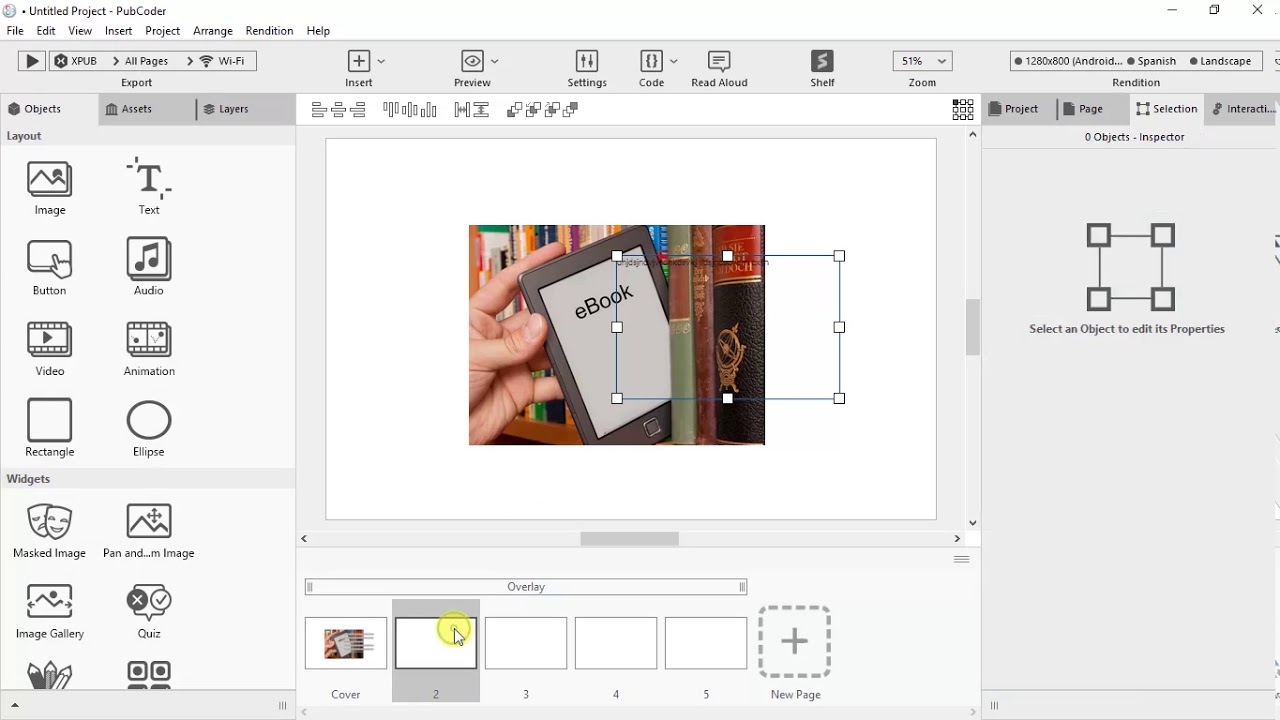The image size is (1280, 720).
Task: Open the Arrange menu
Action: (x=212, y=31)
